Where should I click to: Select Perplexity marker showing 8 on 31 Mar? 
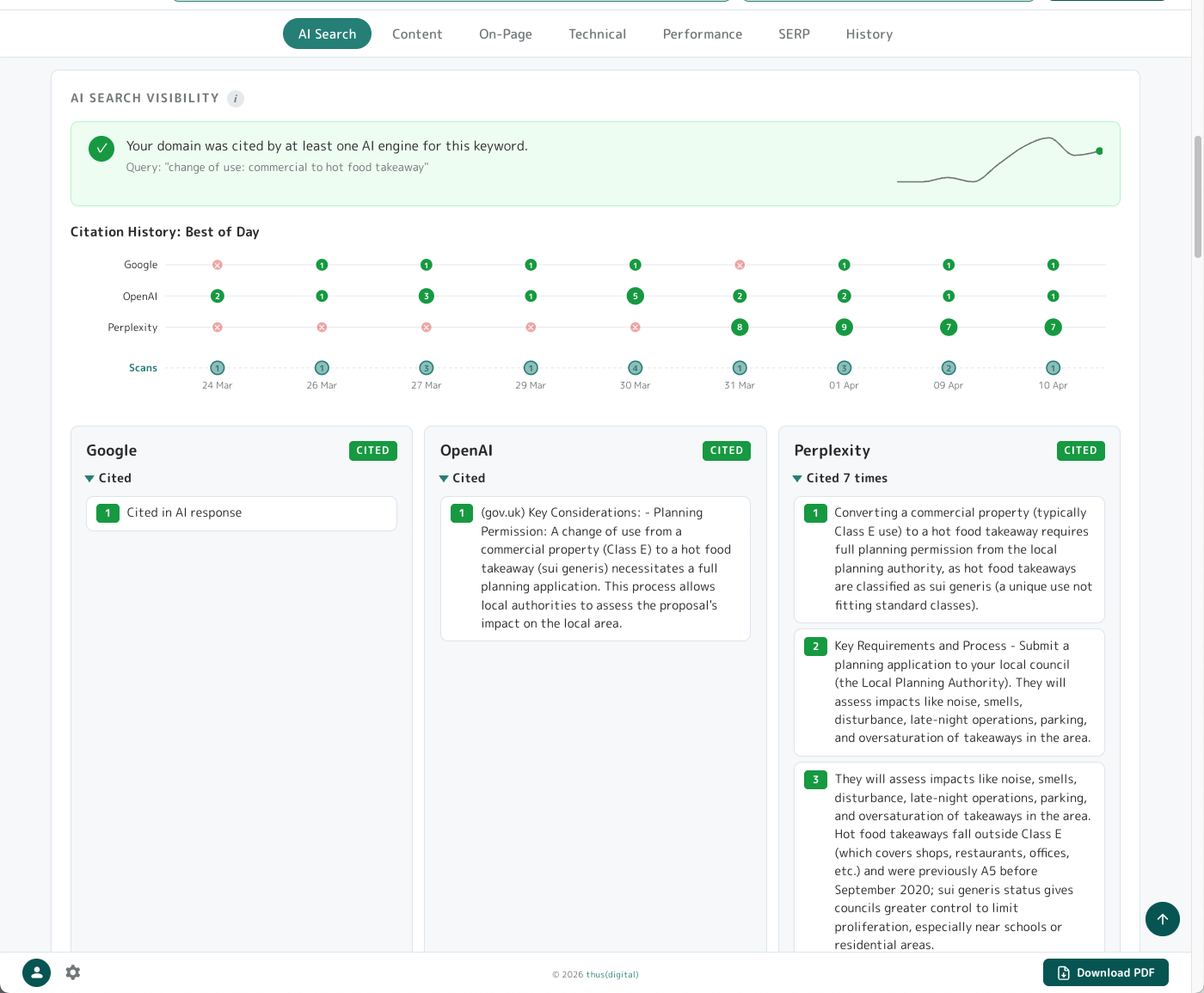point(740,328)
